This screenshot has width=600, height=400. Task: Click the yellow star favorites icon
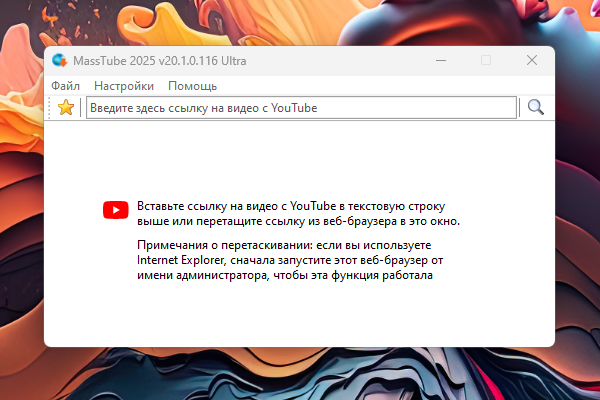[66, 108]
